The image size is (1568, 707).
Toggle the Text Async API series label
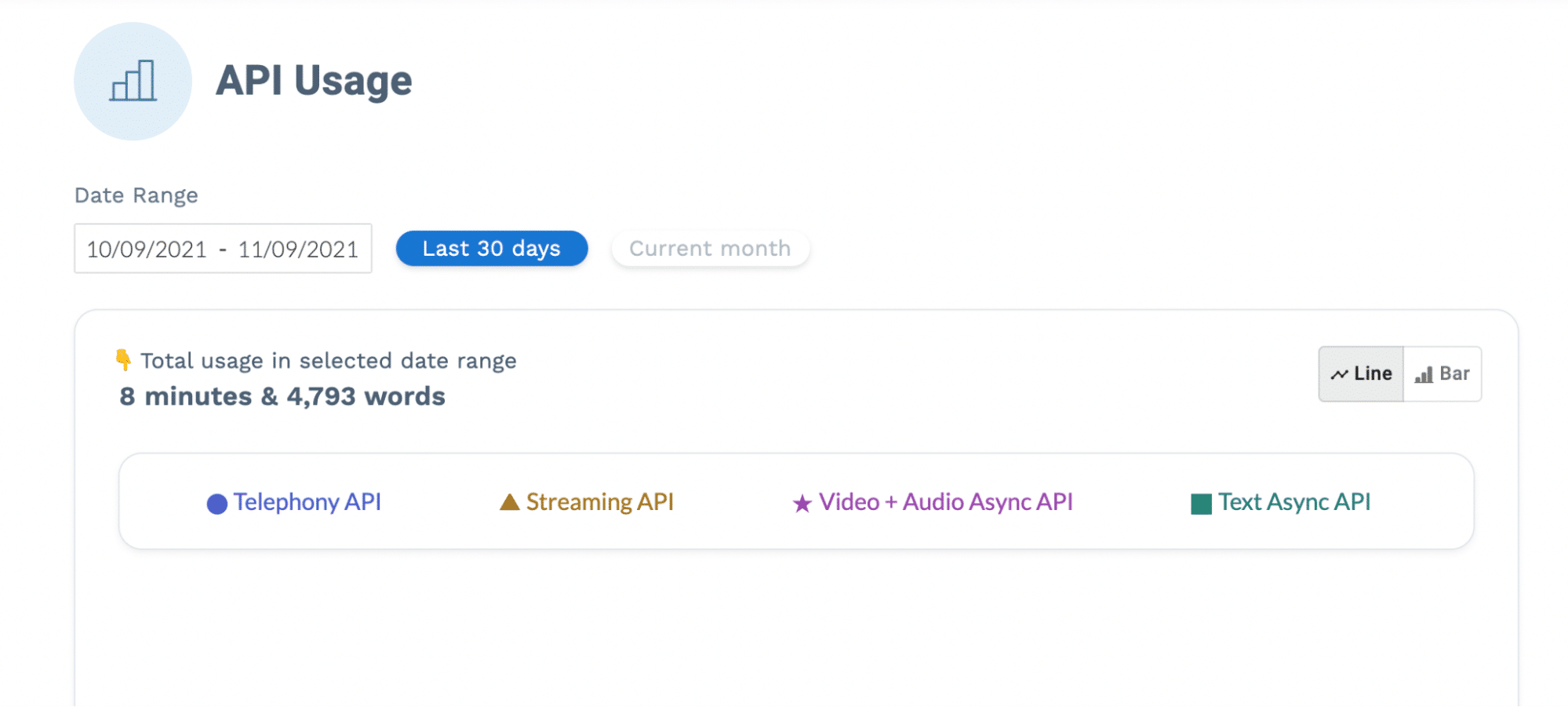[x=1294, y=502]
